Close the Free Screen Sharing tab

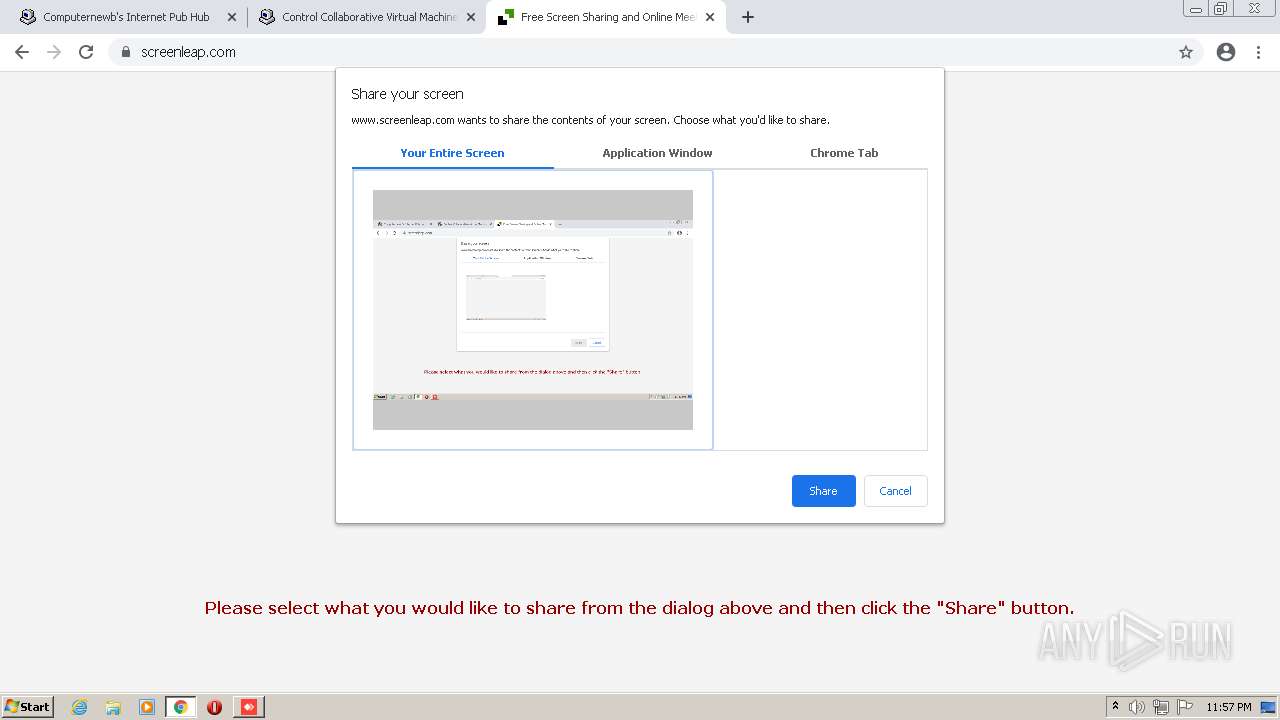click(x=710, y=17)
